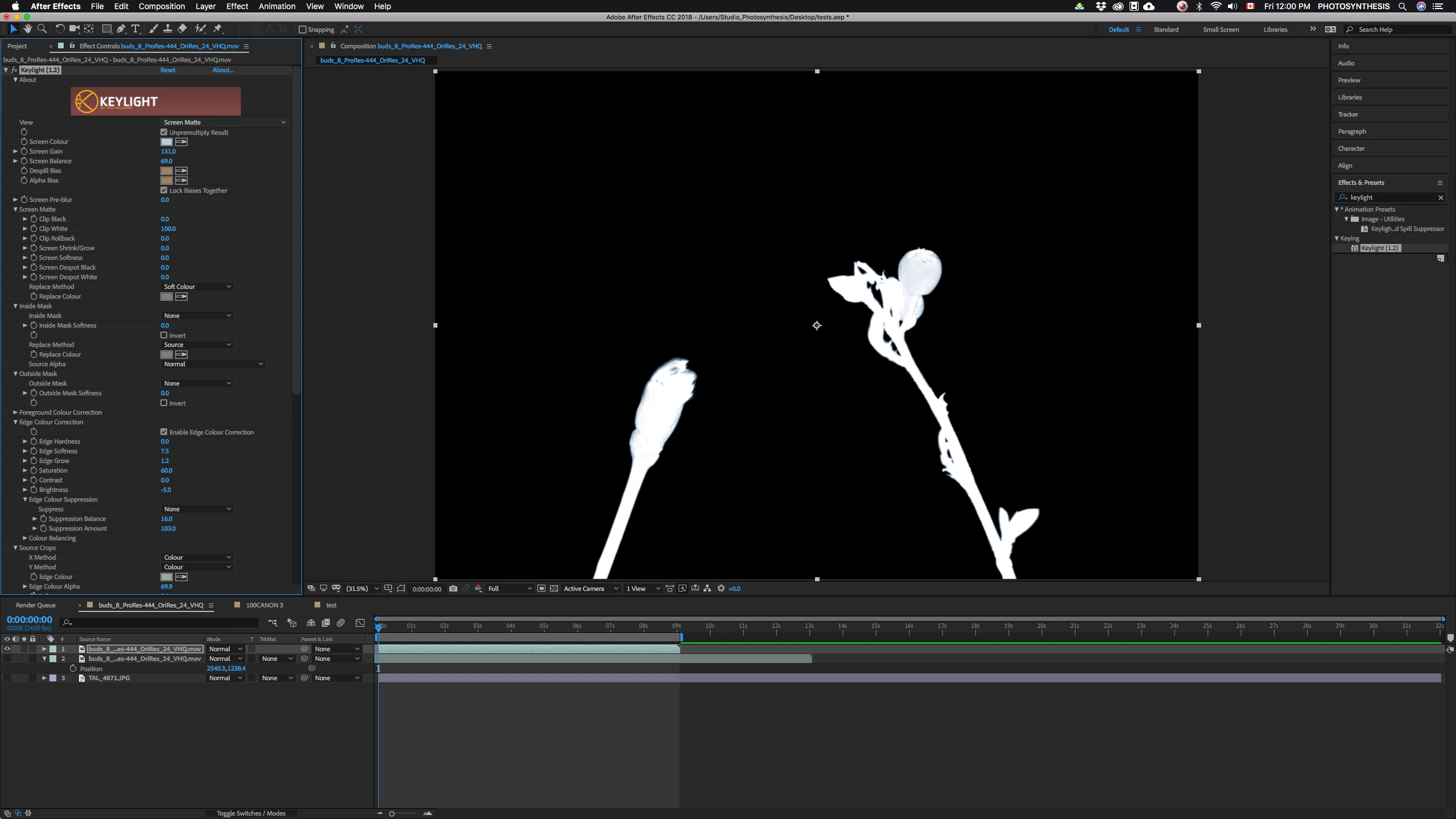Image resolution: width=1456 pixels, height=819 pixels.
Task: Uncheck Unpremultiply Result checkbox
Action: click(164, 132)
